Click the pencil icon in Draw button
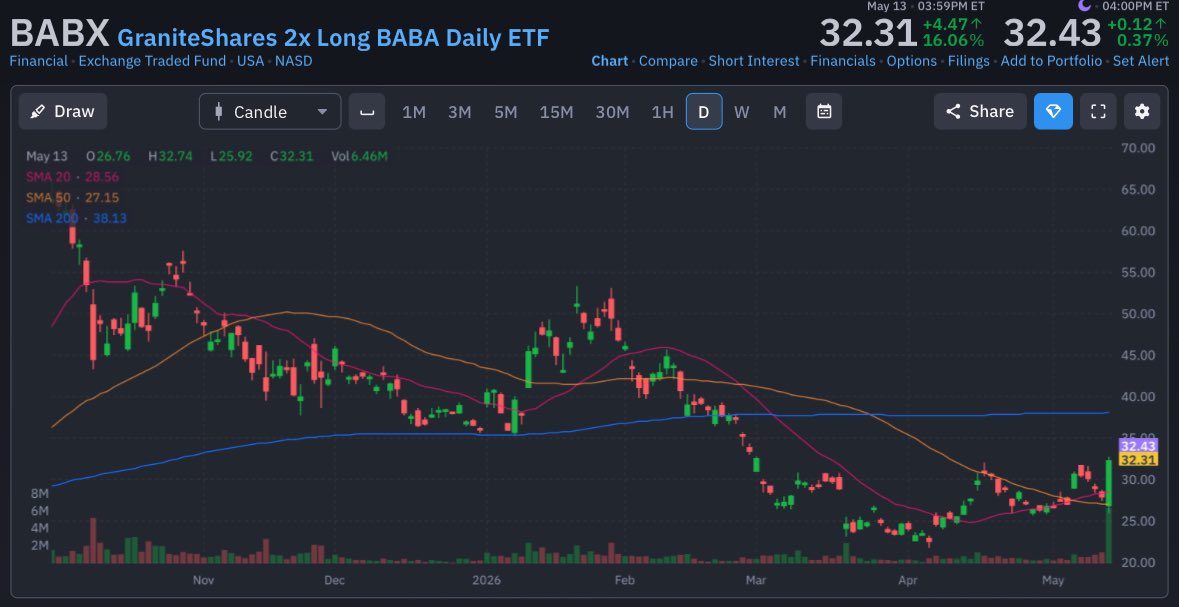Viewport: 1179px width, 607px height. click(37, 112)
